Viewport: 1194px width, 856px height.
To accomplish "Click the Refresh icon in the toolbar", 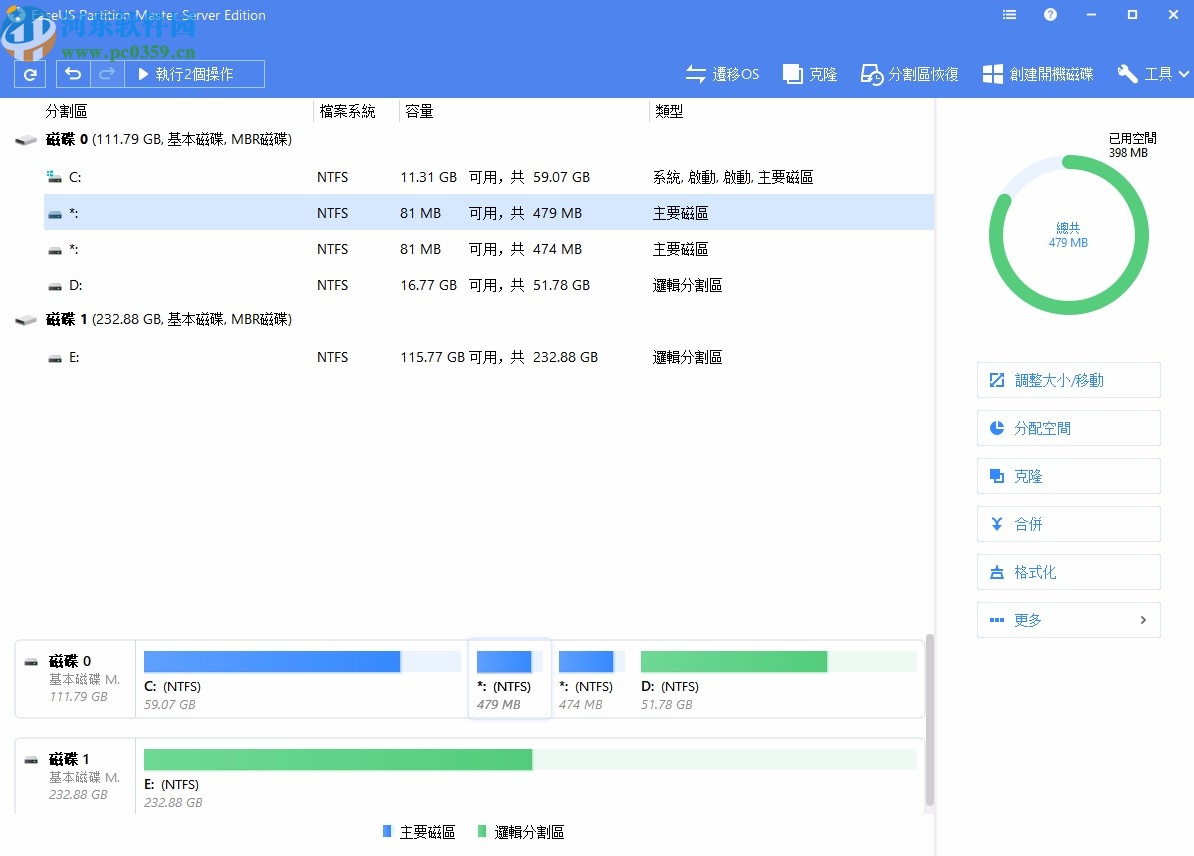I will pyautogui.click(x=29, y=73).
